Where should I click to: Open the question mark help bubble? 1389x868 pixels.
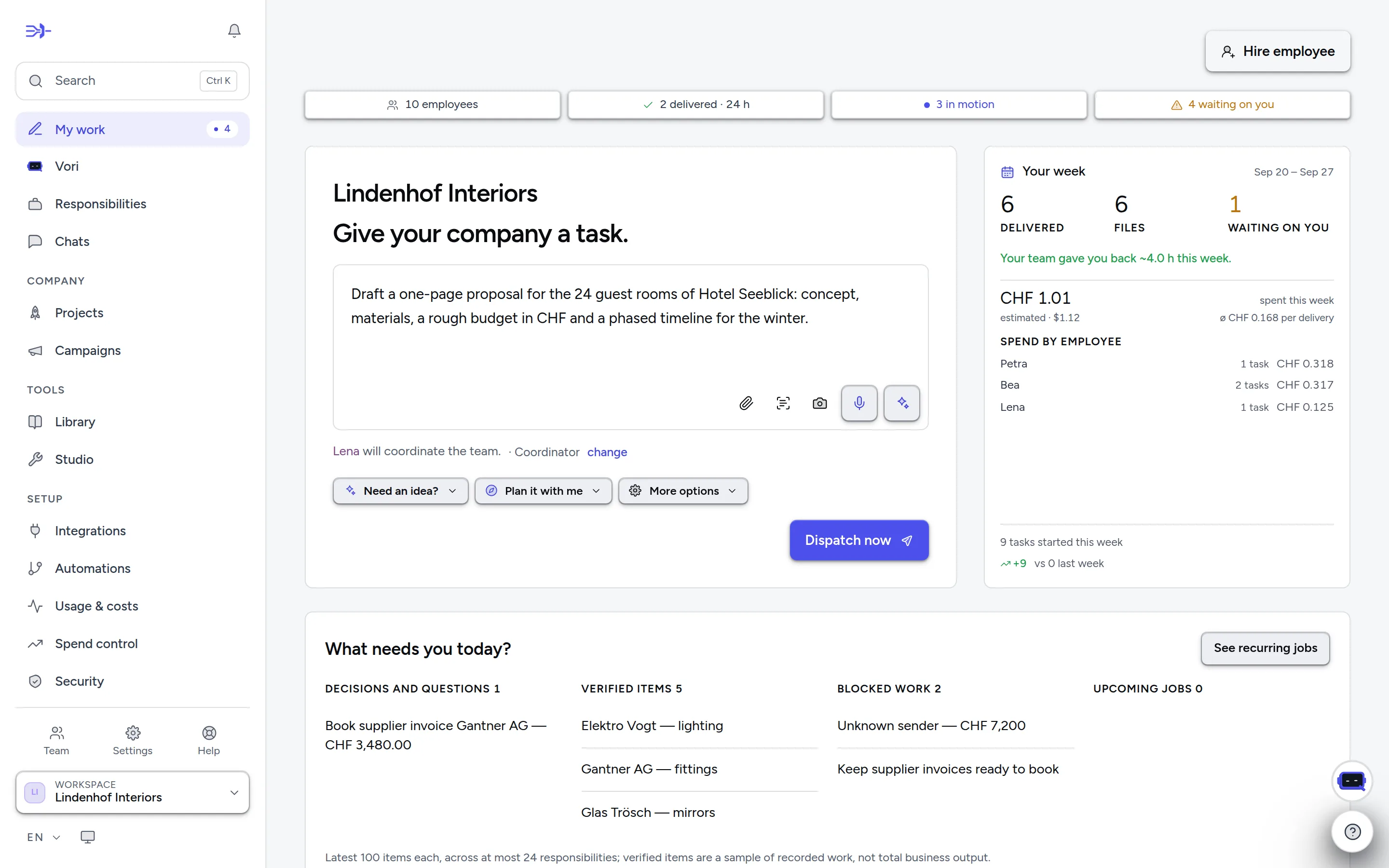pyautogui.click(x=1352, y=832)
